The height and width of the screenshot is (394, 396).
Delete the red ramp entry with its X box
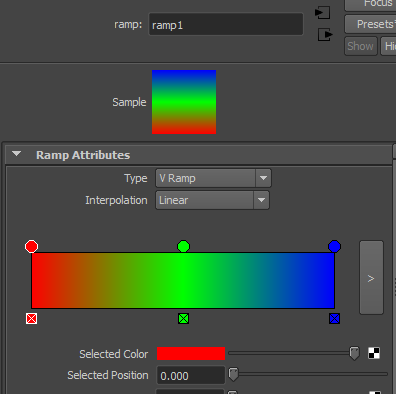(x=31, y=319)
